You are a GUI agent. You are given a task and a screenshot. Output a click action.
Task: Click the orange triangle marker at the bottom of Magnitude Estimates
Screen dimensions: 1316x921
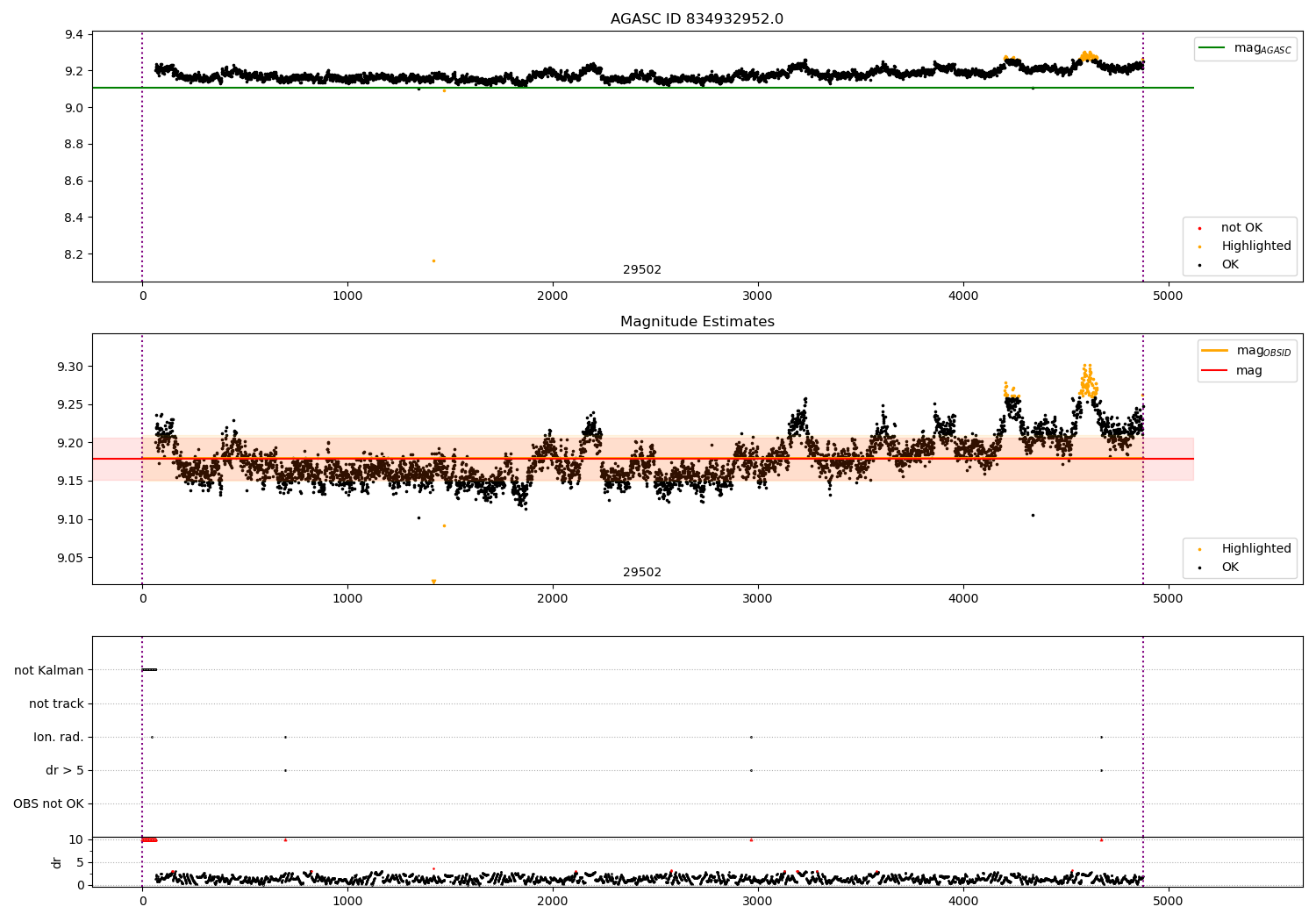pos(433,582)
